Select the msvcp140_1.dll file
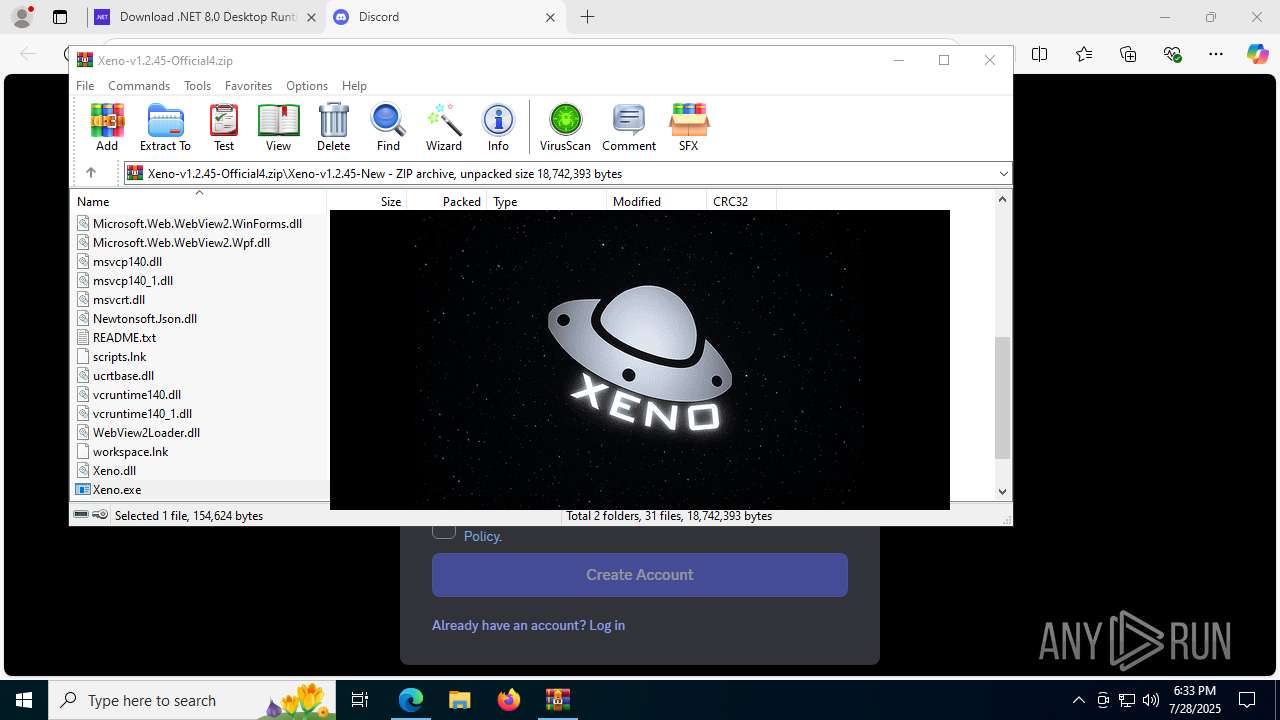1280x720 pixels. pos(133,281)
